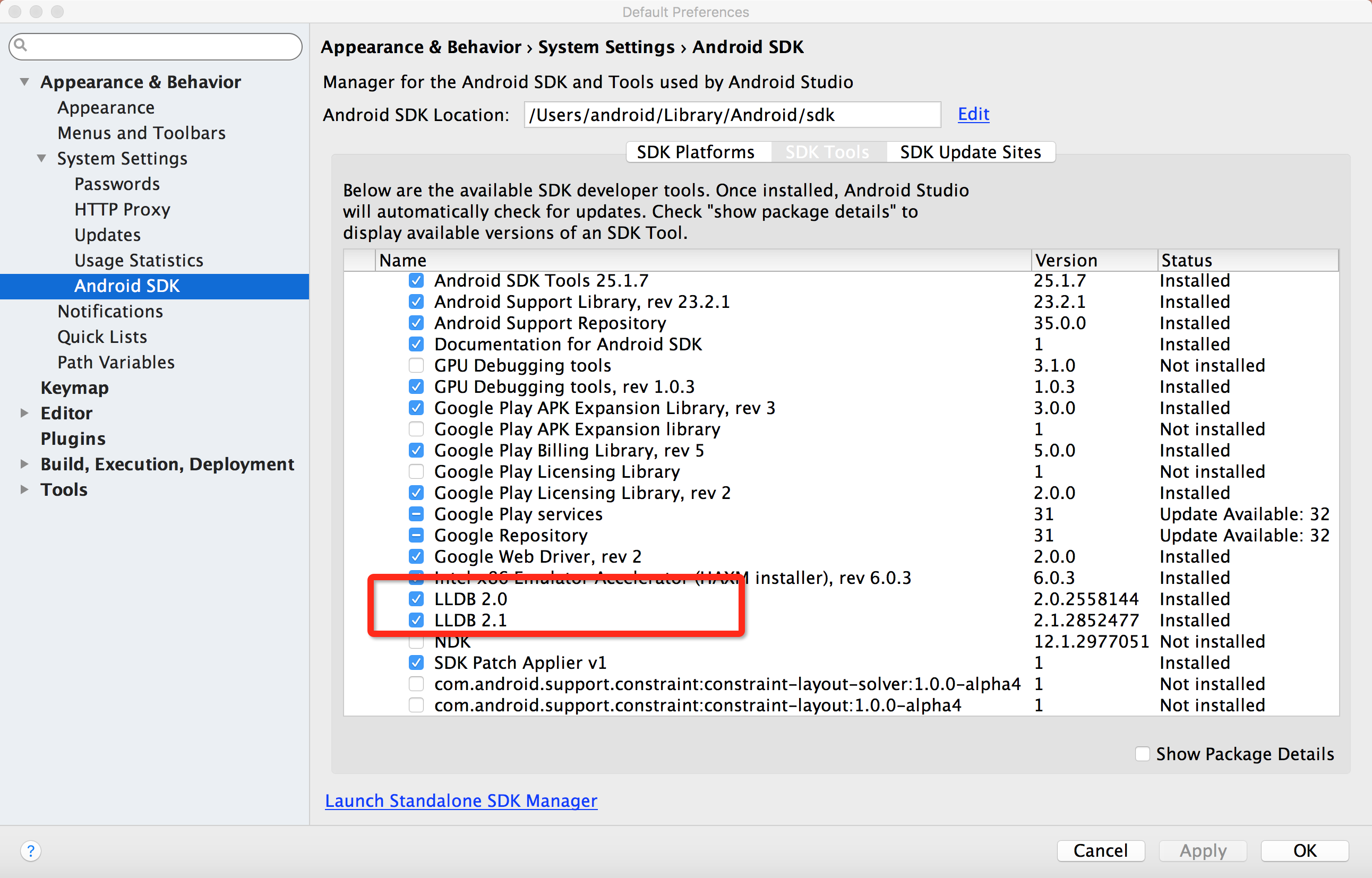
Task: Check the first GPU Debugging tools box
Action: pos(416,365)
